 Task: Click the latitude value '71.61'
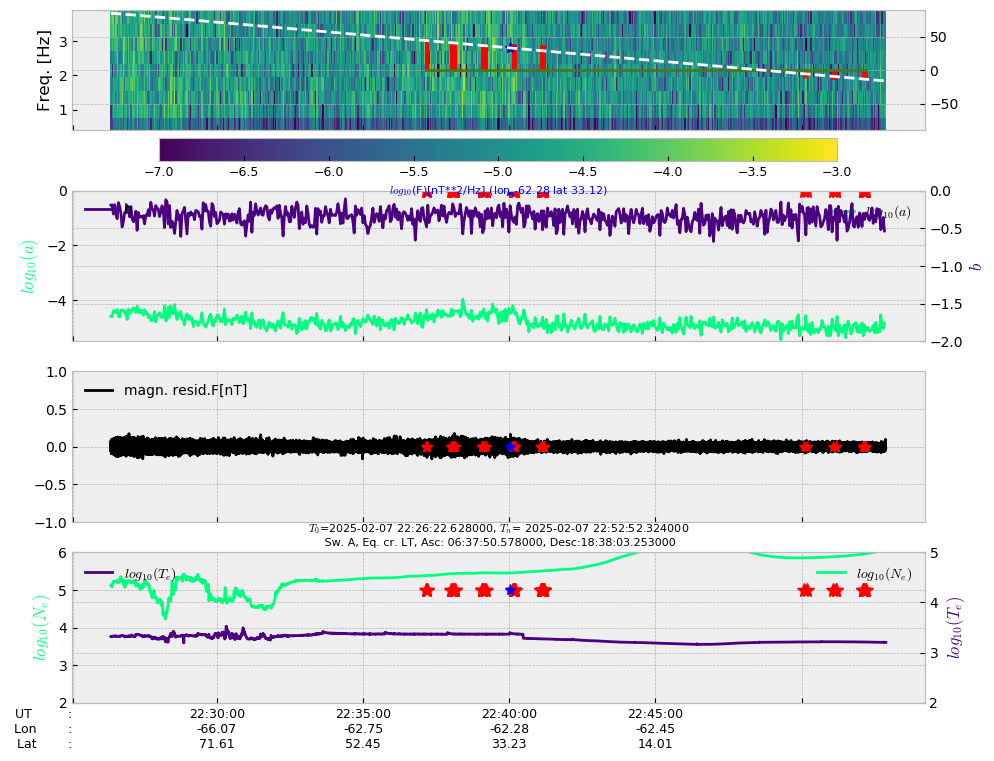217,743
